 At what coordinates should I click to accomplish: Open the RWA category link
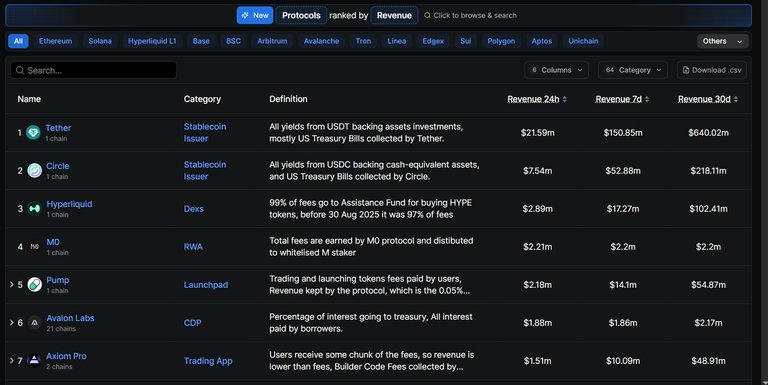(x=193, y=246)
